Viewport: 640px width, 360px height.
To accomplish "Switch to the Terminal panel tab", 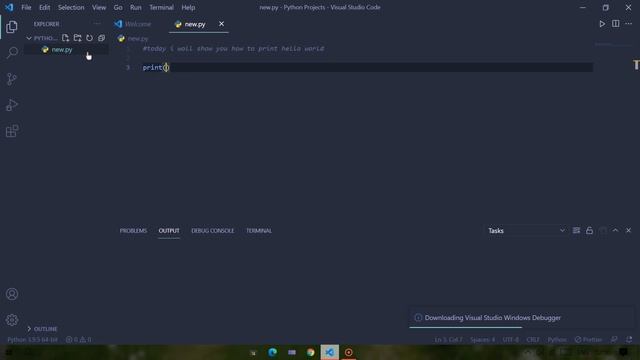I will 259,231.
